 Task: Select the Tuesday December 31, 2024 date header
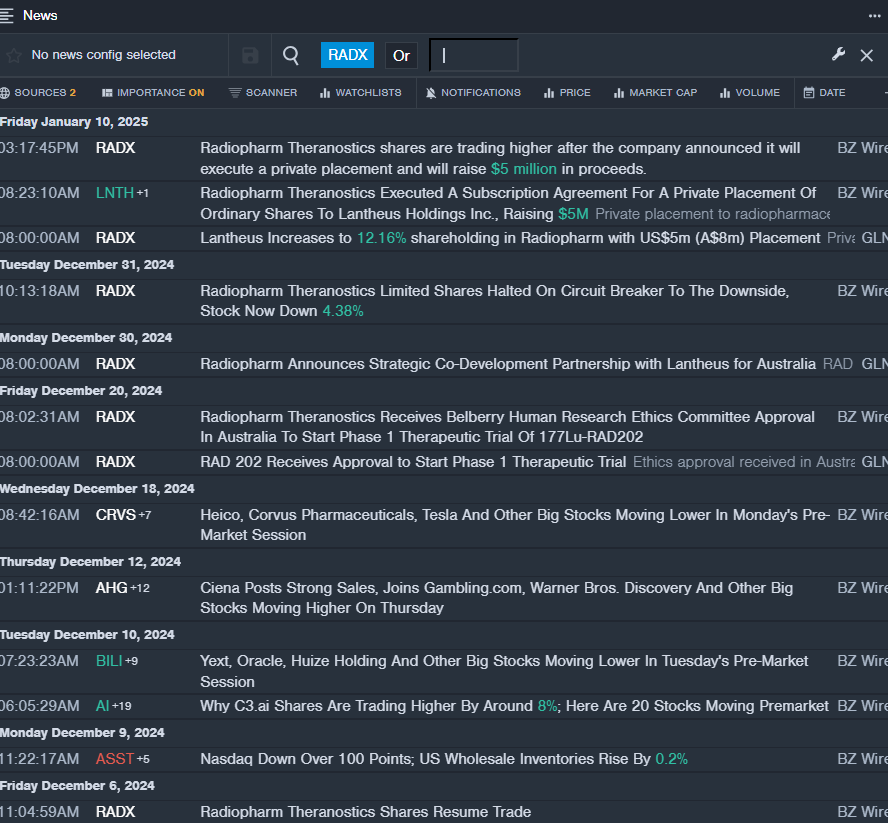coord(87,265)
